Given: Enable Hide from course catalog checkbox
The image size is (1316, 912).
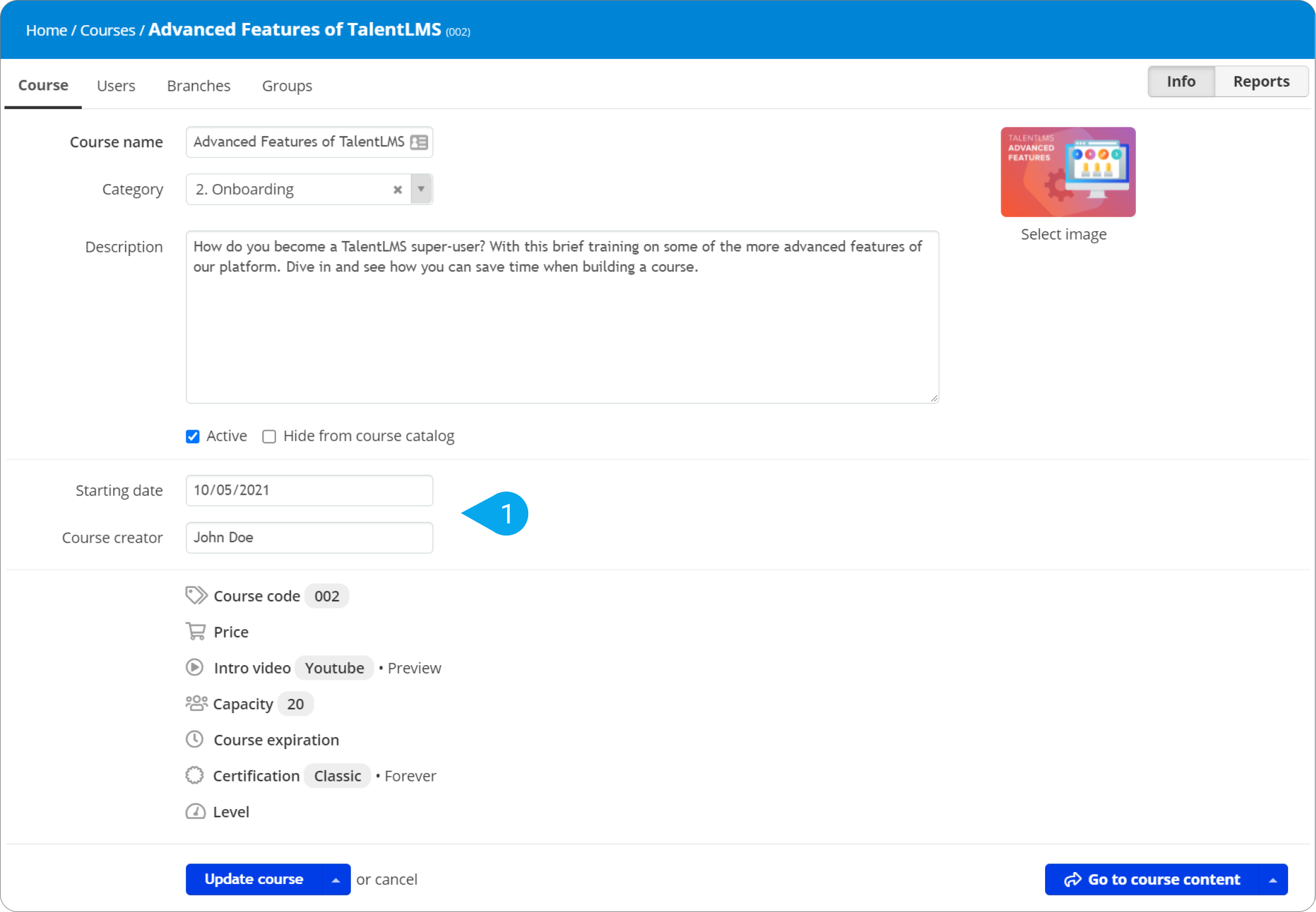Looking at the screenshot, I should tap(269, 437).
